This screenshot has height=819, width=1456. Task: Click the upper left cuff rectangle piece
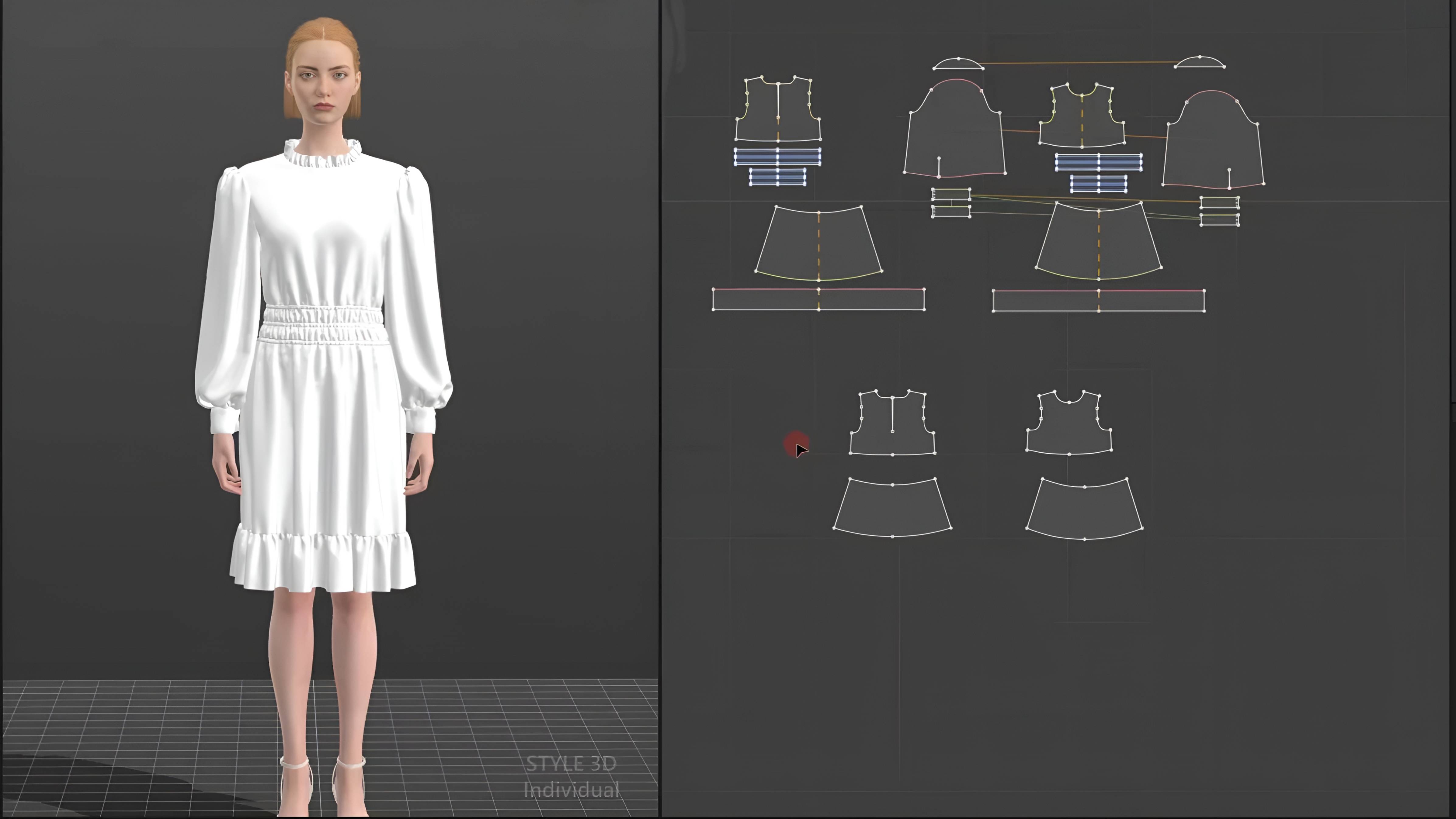pos(951,195)
